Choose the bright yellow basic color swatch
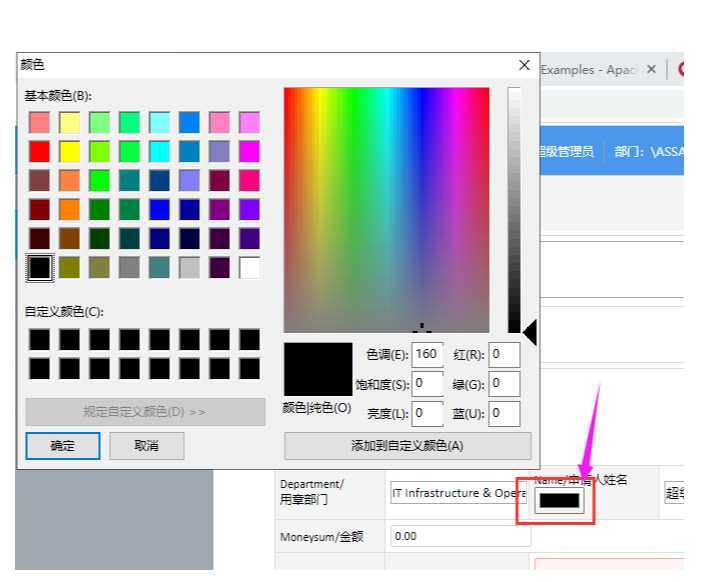The image size is (719, 582). tap(70, 151)
